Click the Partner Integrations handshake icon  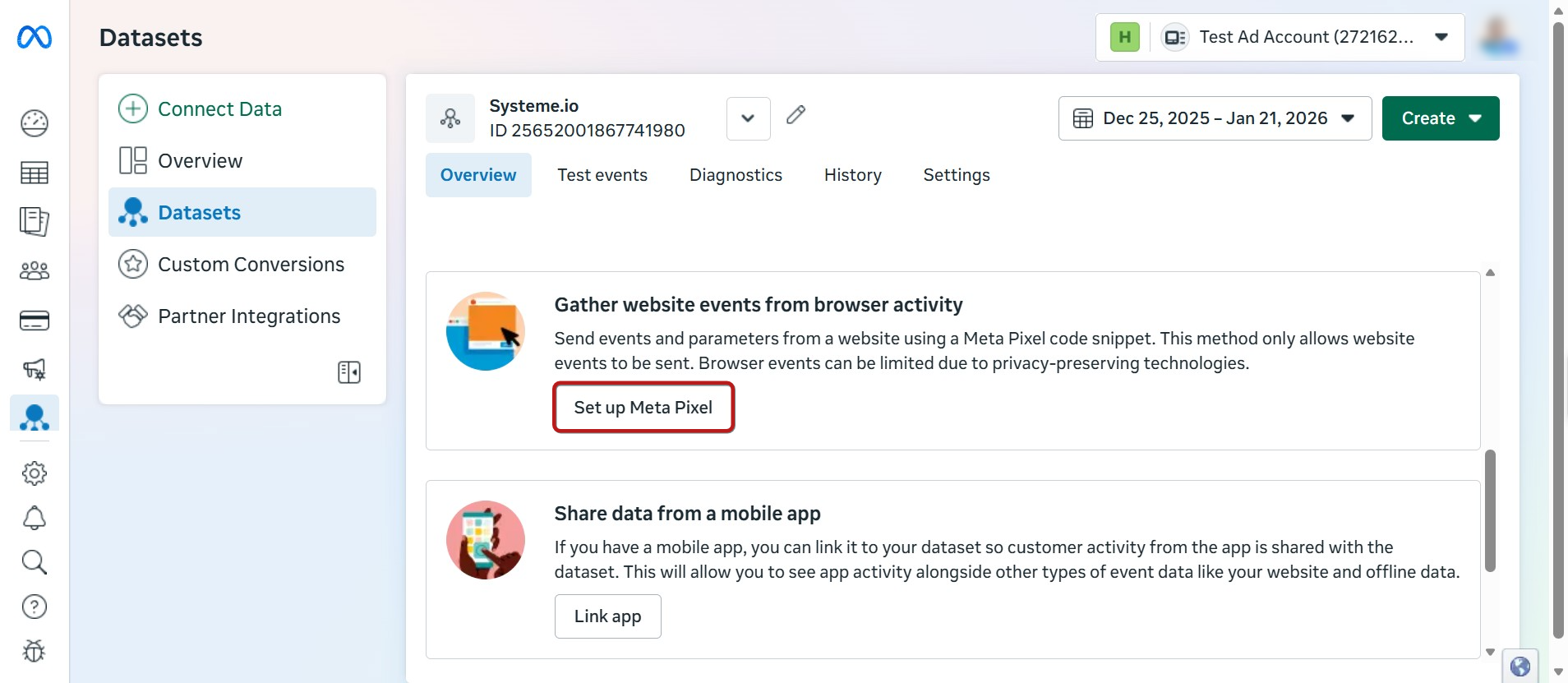[x=133, y=316]
